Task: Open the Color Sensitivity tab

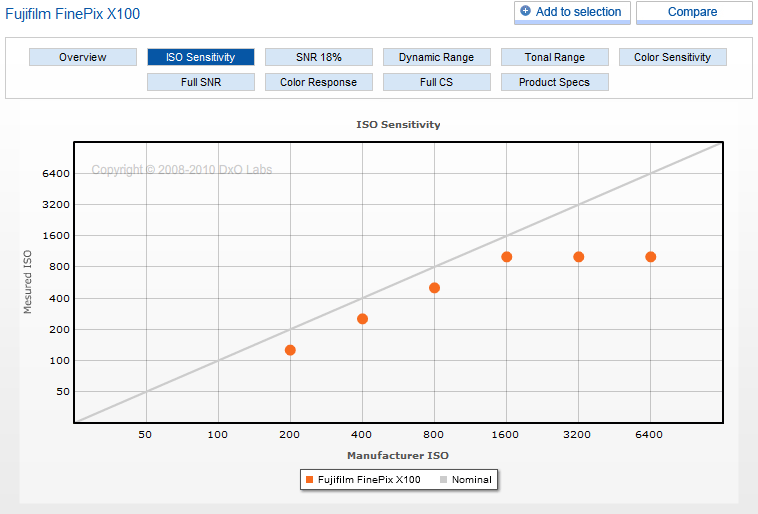Action: (x=672, y=57)
